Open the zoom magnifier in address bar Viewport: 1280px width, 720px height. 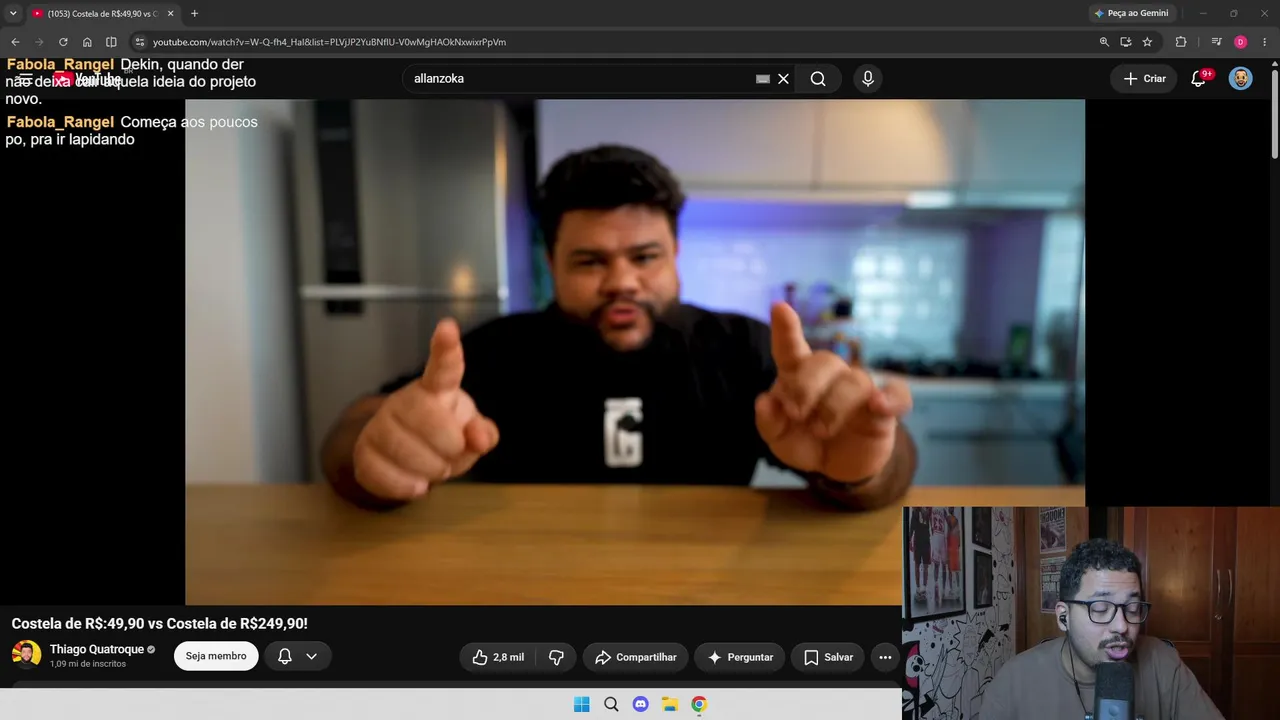1104,42
